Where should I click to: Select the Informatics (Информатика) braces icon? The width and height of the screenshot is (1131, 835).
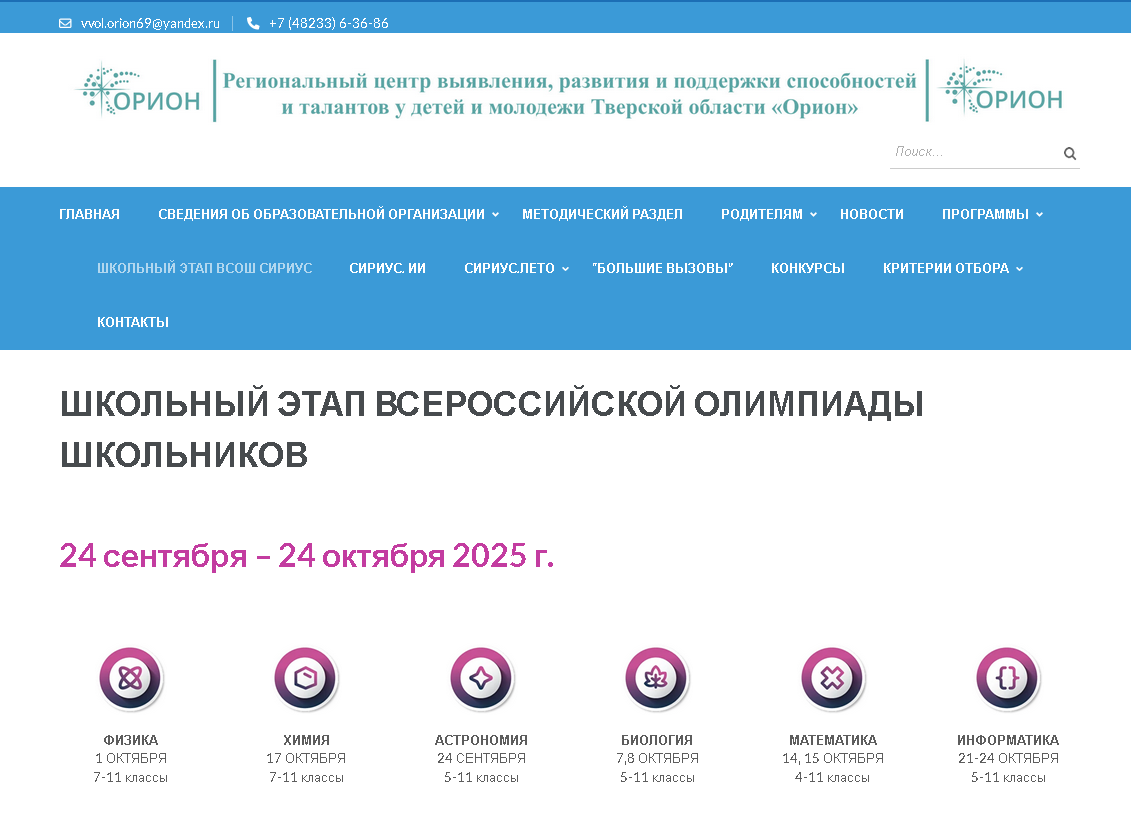[x=1007, y=680]
